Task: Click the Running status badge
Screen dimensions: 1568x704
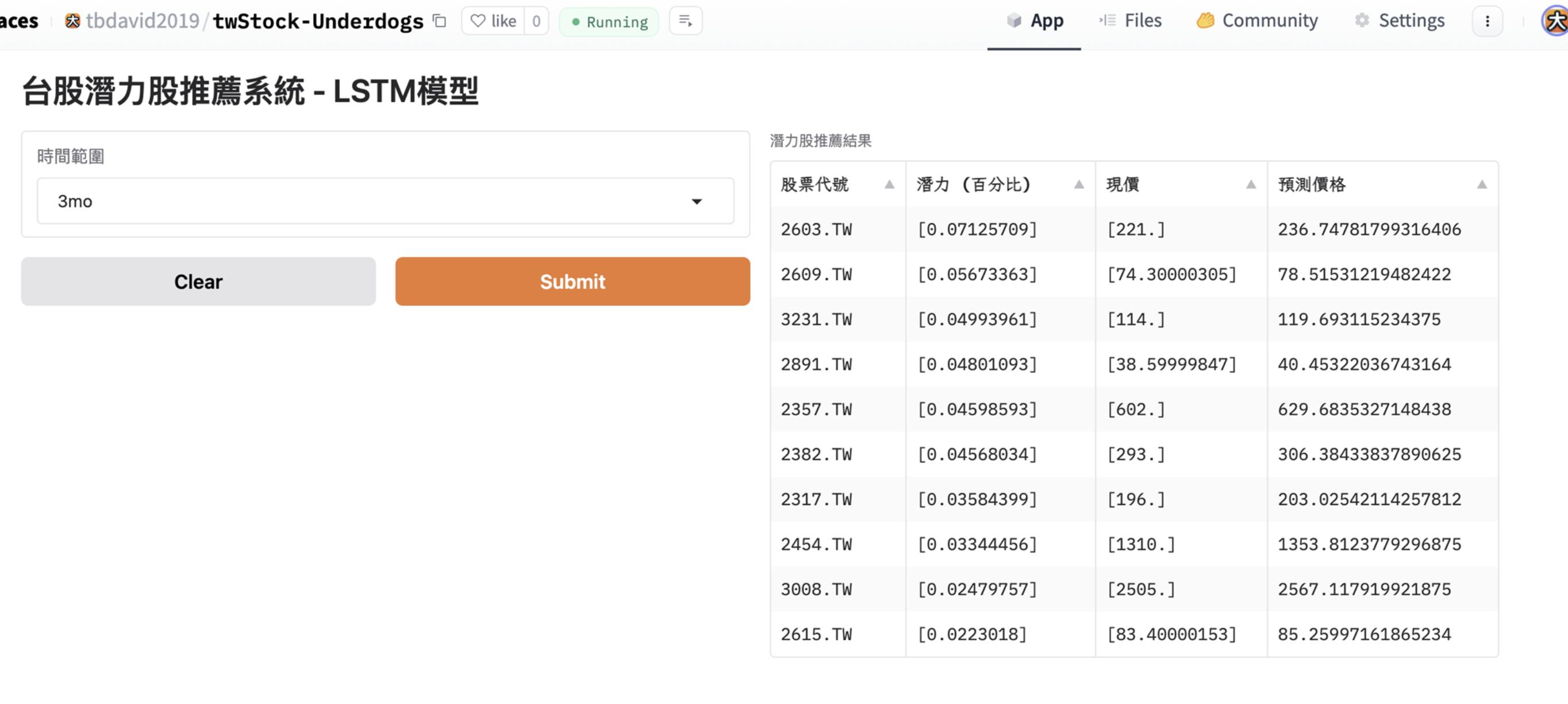Action: (609, 22)
